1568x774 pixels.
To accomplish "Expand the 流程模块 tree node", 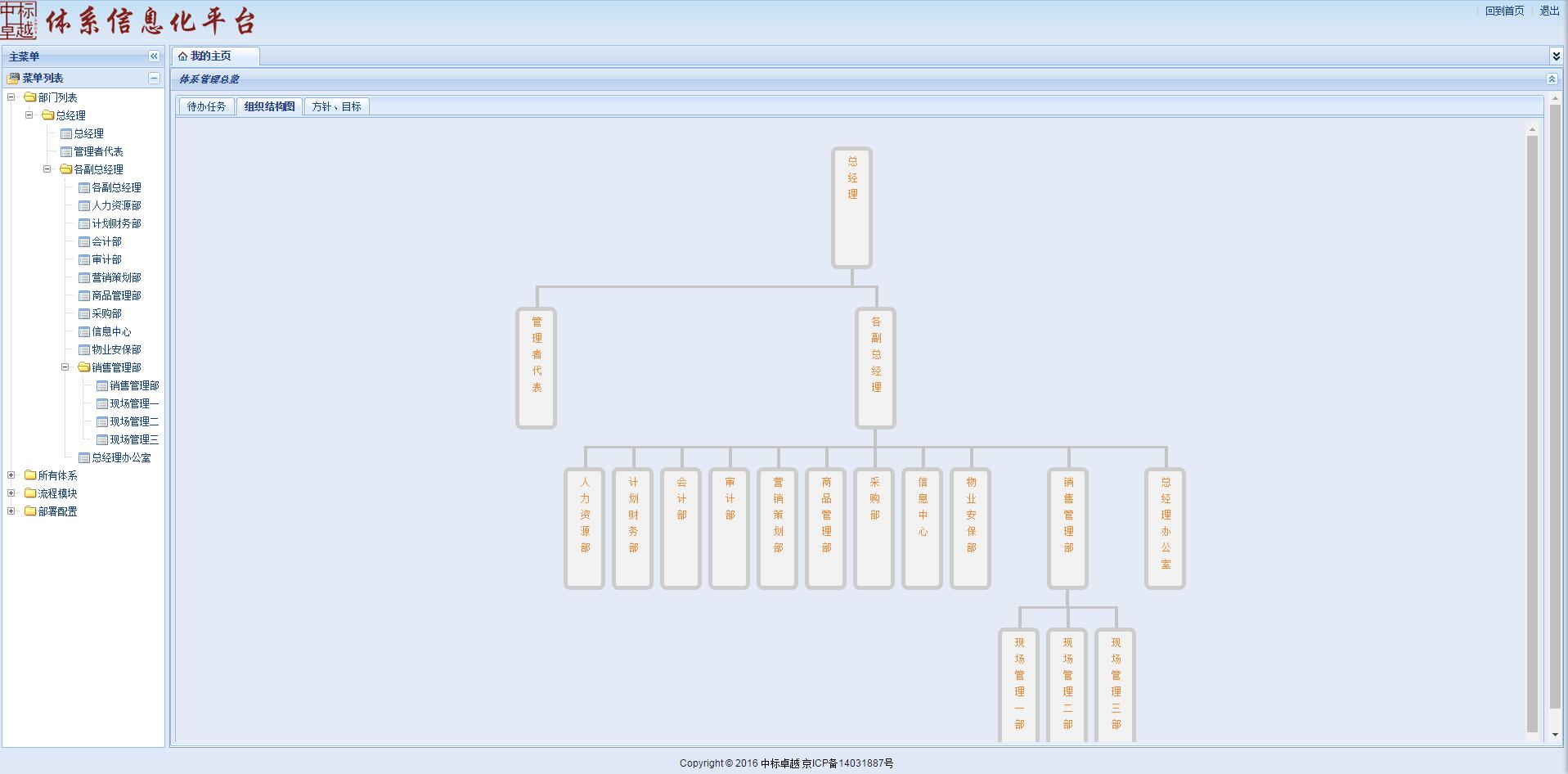I will pos(11,493).
